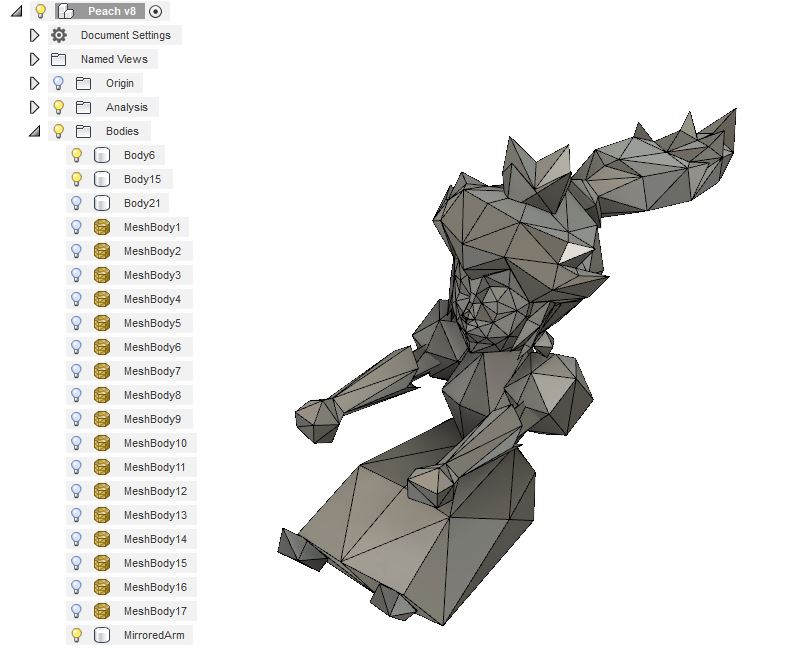Click the Body21 solid body icon
Screen dimensions: 804x648
102,203
